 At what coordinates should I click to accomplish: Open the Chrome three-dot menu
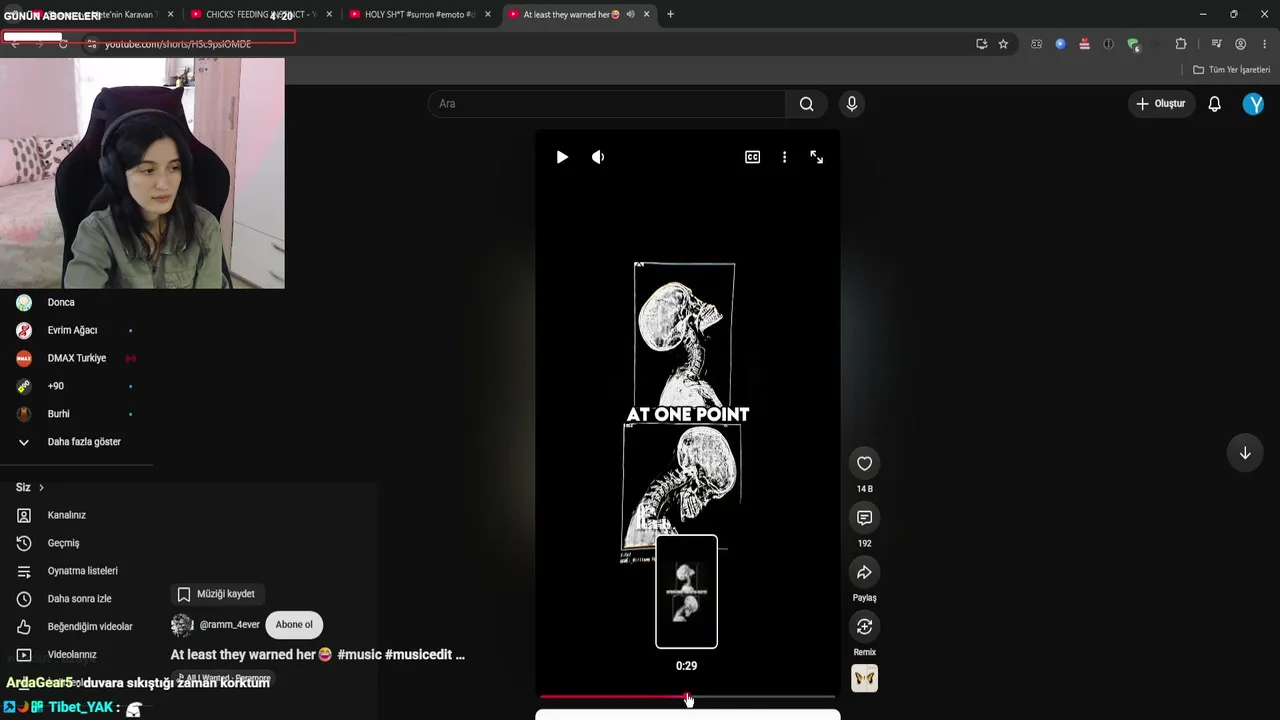coord(1265,44)
